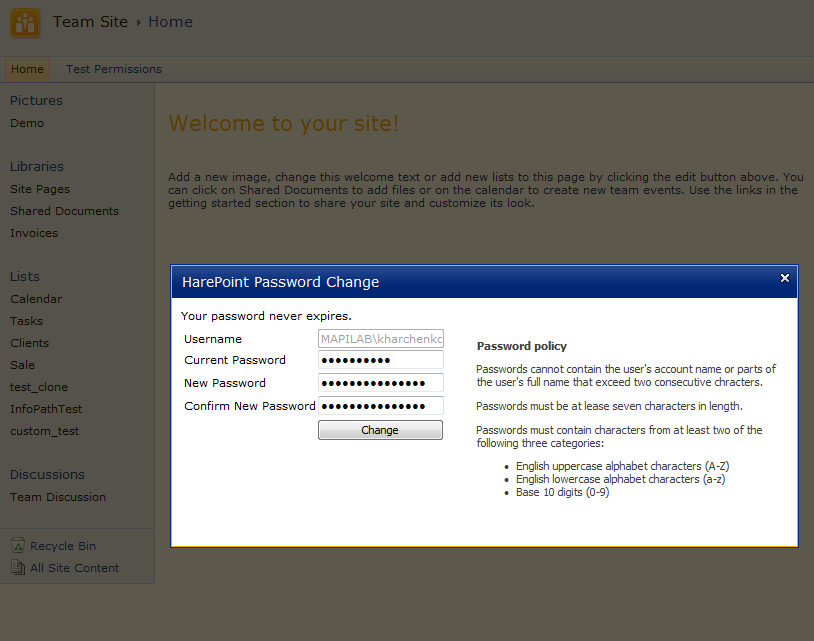Click 'Your password never expires.' message
The image size is (814, 641).
(266, 316)
